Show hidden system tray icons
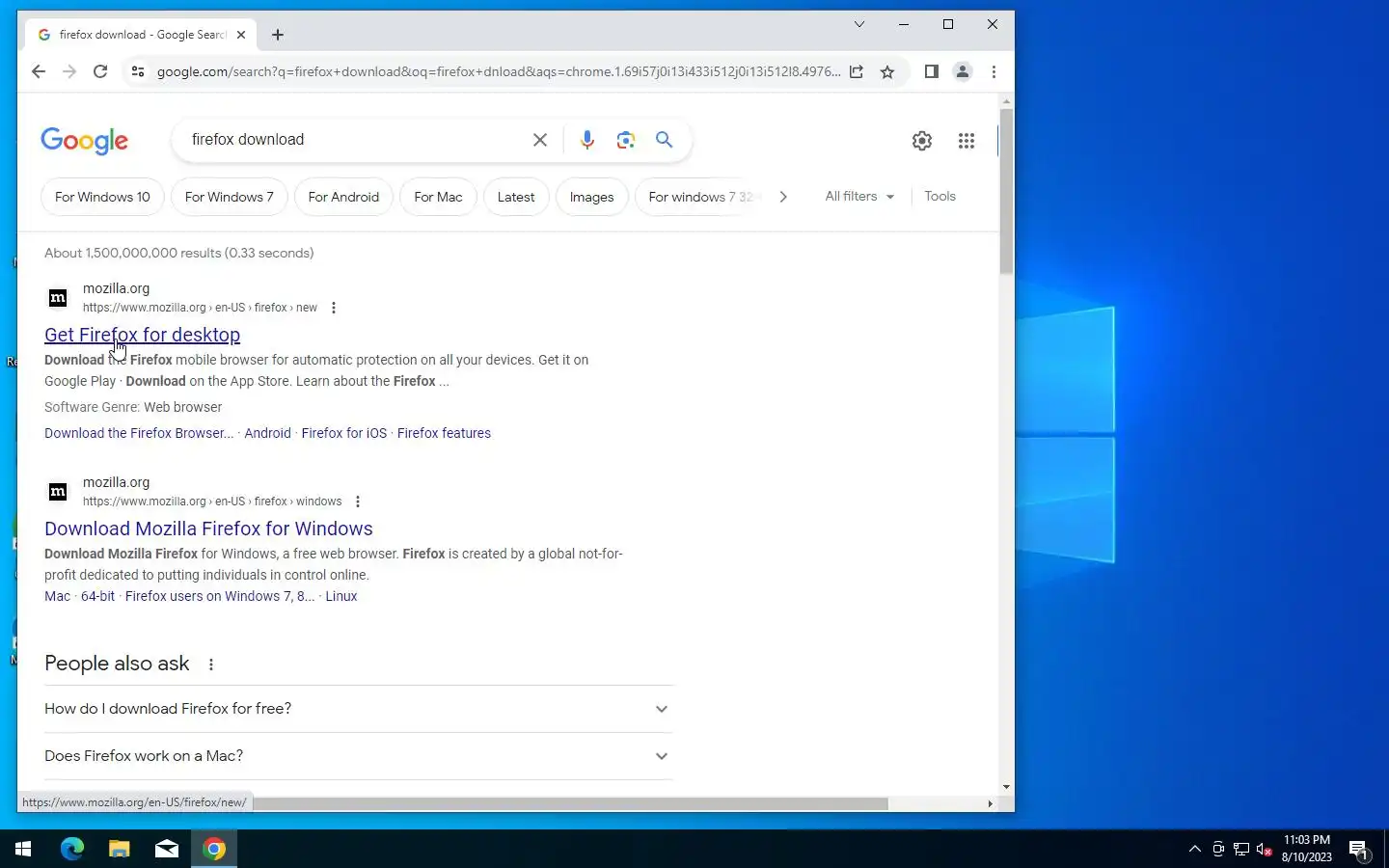The width and height of the screenshot is (1389, 868). pos(1195,849)
